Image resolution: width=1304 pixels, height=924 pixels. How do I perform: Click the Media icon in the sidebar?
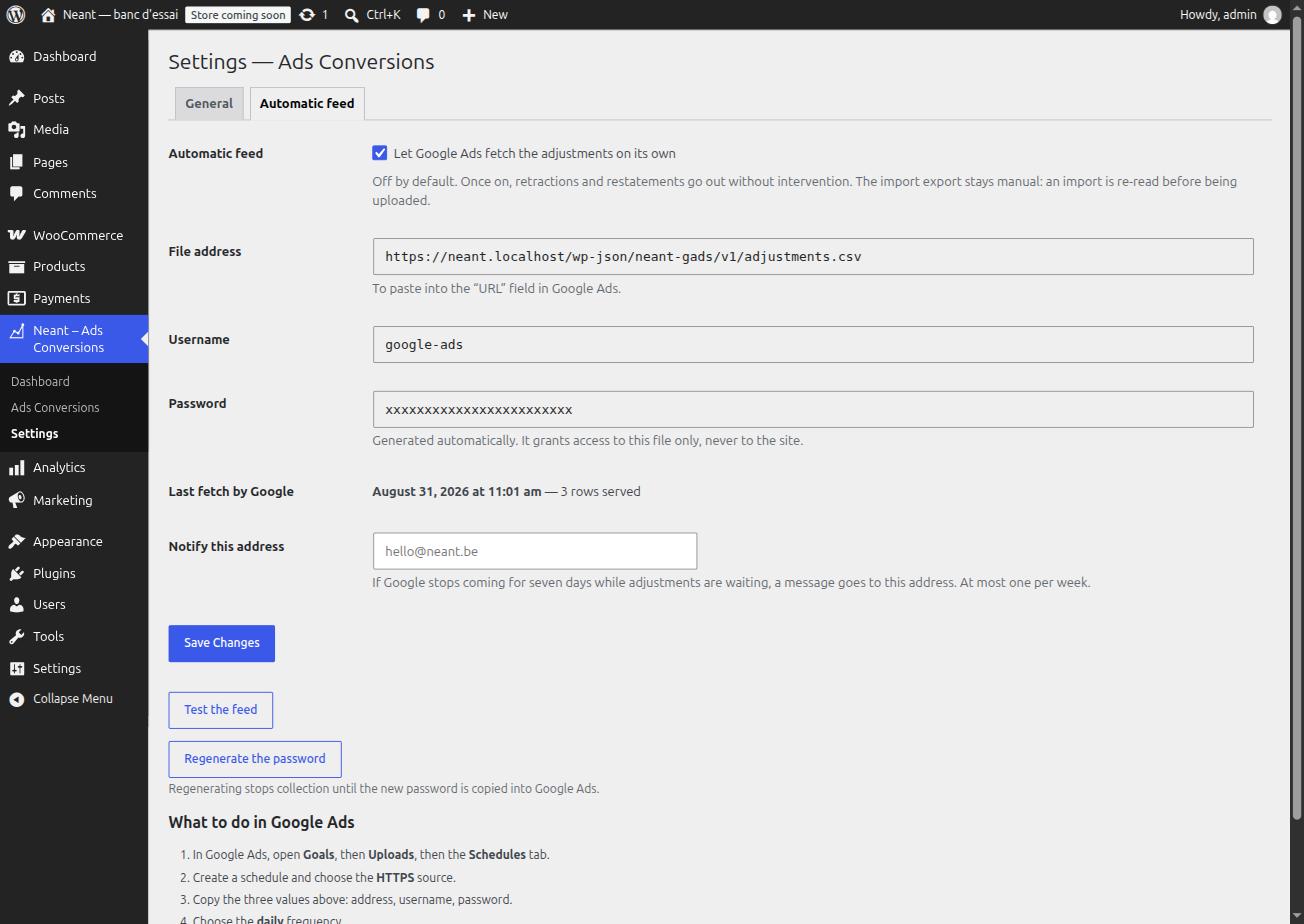click(x=17, y=130)
